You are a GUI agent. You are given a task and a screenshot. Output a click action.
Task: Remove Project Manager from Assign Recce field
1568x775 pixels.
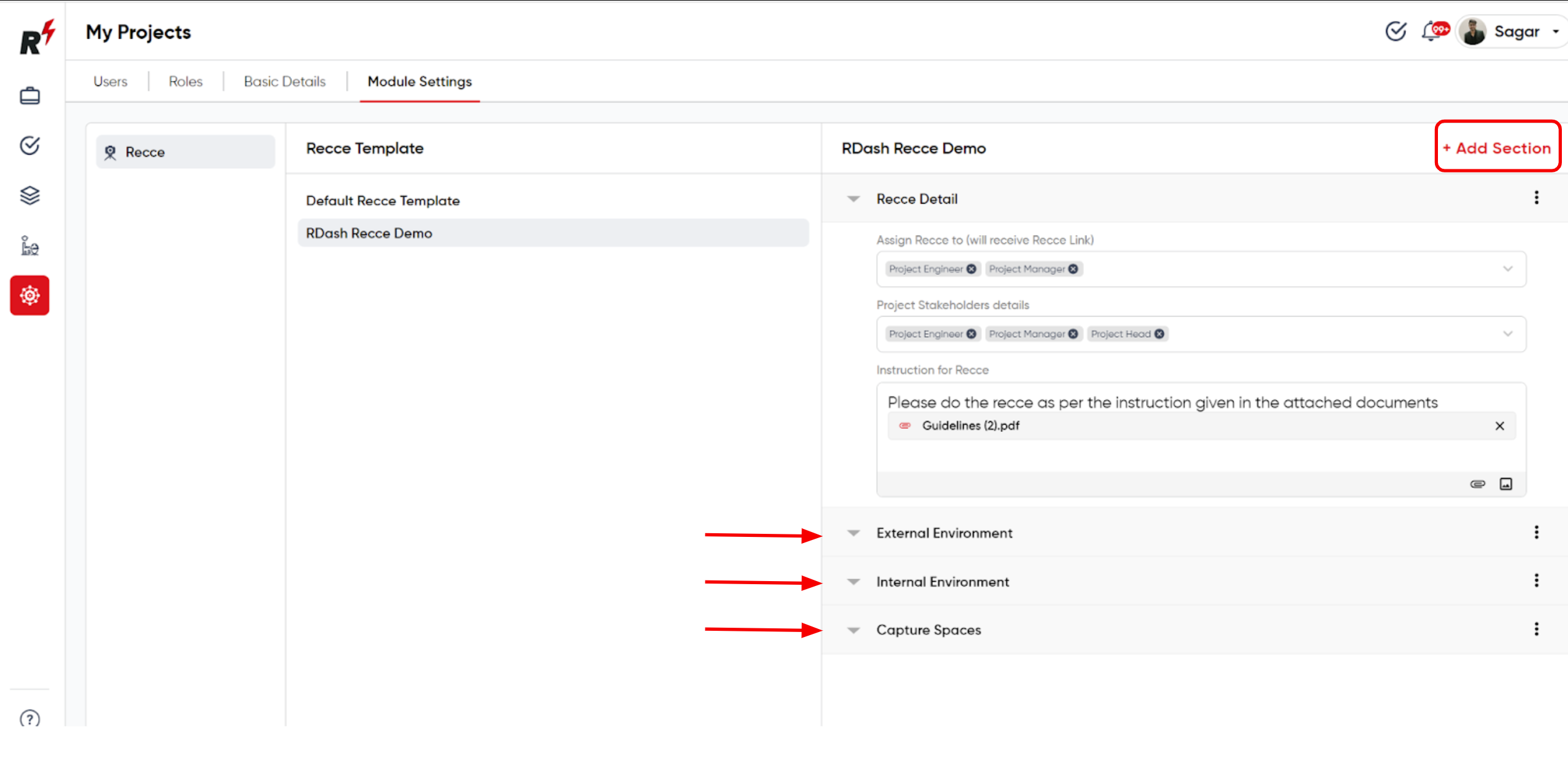1073,269
